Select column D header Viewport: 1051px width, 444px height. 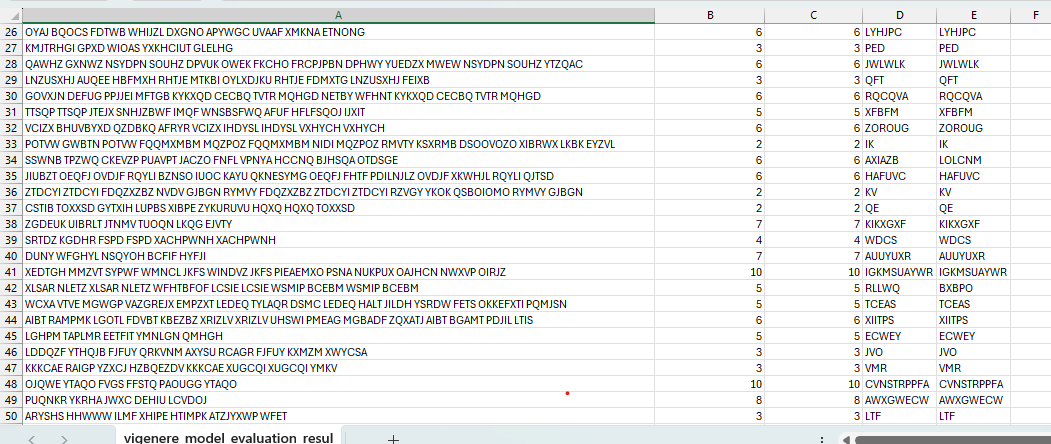coord(899,15)
